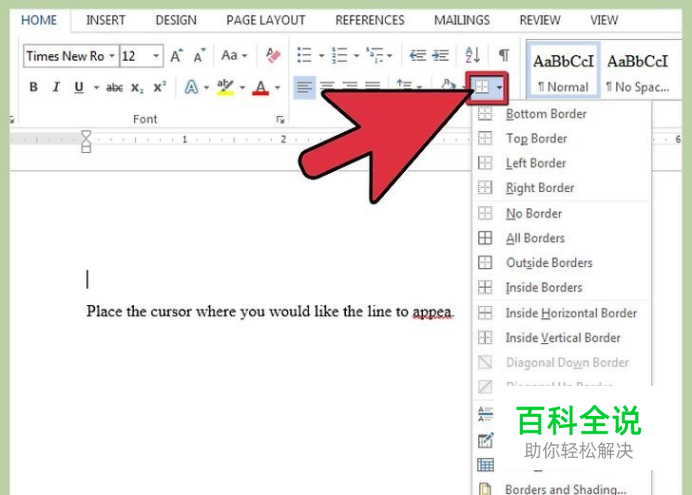Expand the Underline style arrow

coord(96,87)
